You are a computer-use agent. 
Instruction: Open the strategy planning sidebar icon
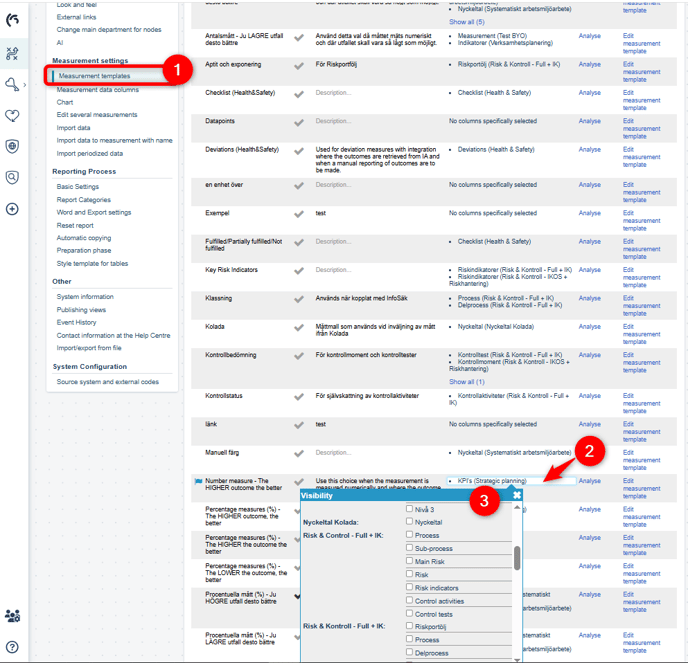pos(13,53)
